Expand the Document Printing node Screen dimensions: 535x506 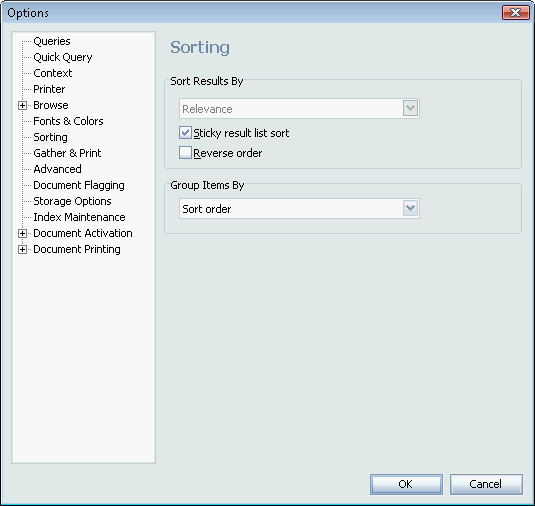[22, 249]
